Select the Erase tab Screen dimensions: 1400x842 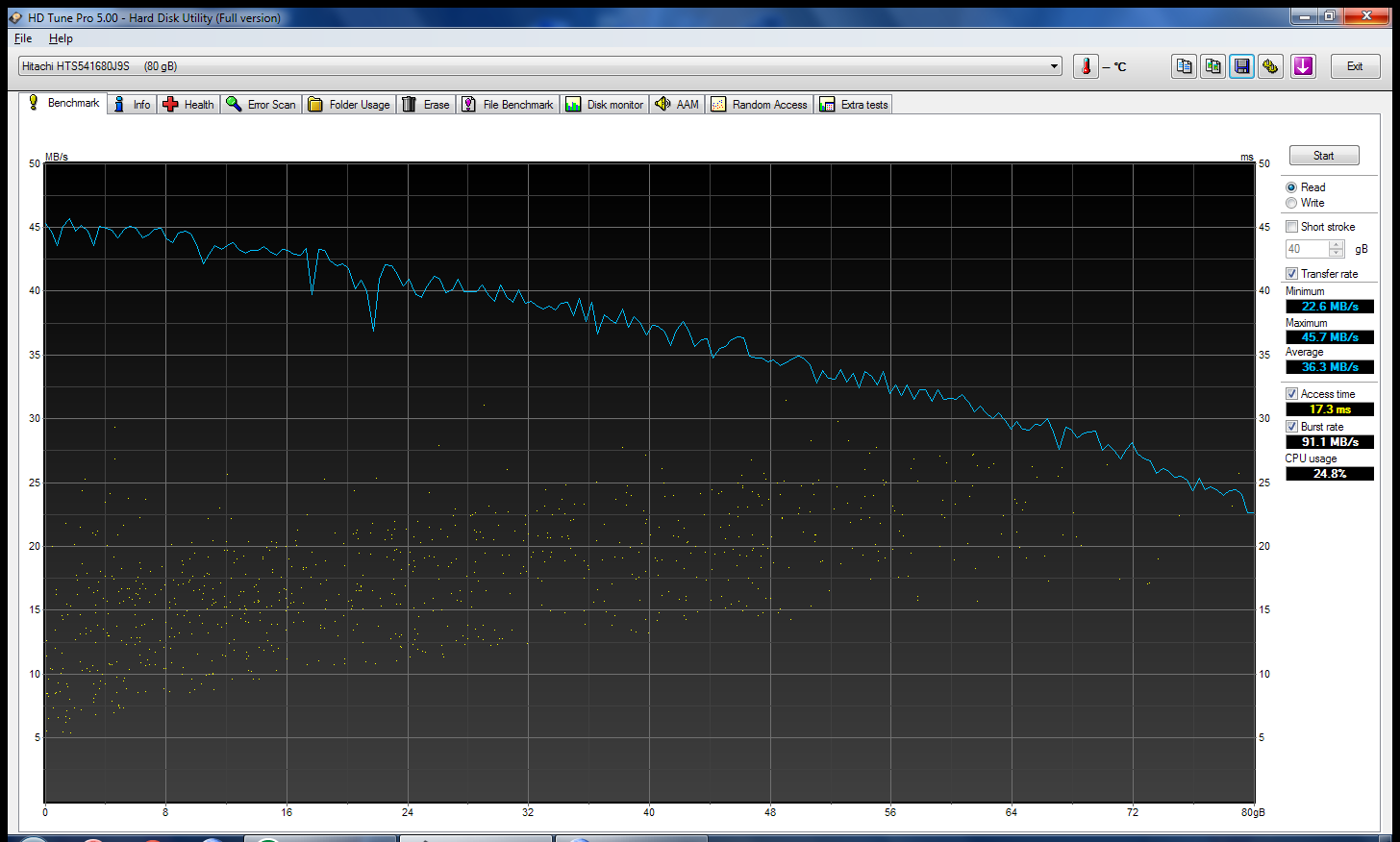pos(426,105)
